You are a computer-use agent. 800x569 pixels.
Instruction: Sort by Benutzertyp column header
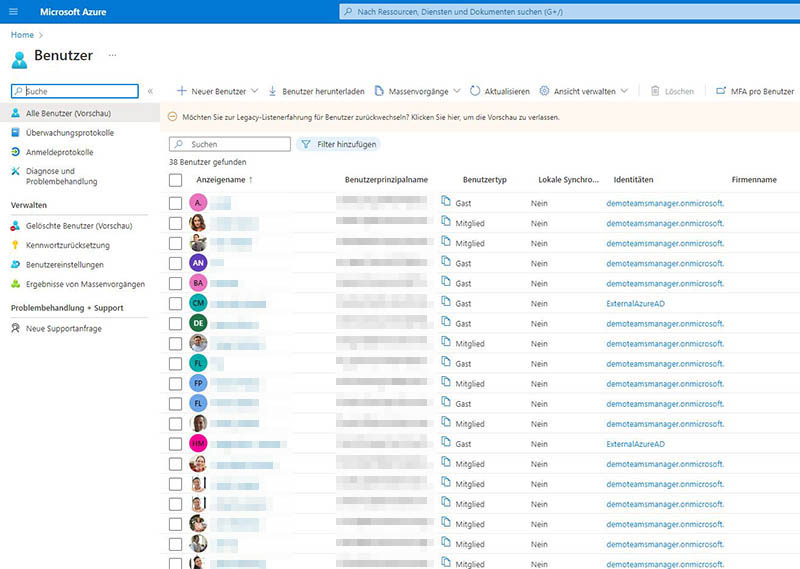(x=485, y=180)
